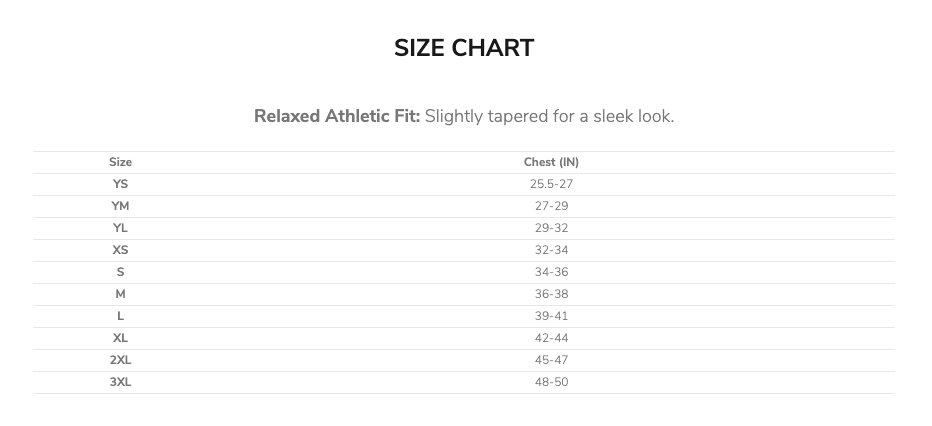Click the M size label
This screenshot has width=932, height=426.
point(120,294)
